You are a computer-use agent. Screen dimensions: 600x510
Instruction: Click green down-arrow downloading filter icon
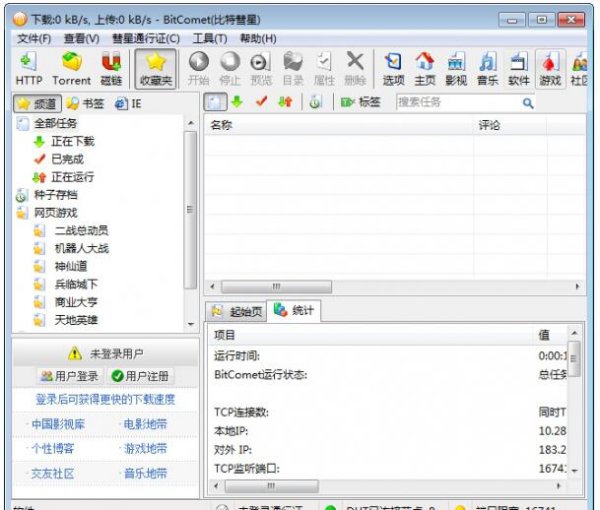pos(238,102)
